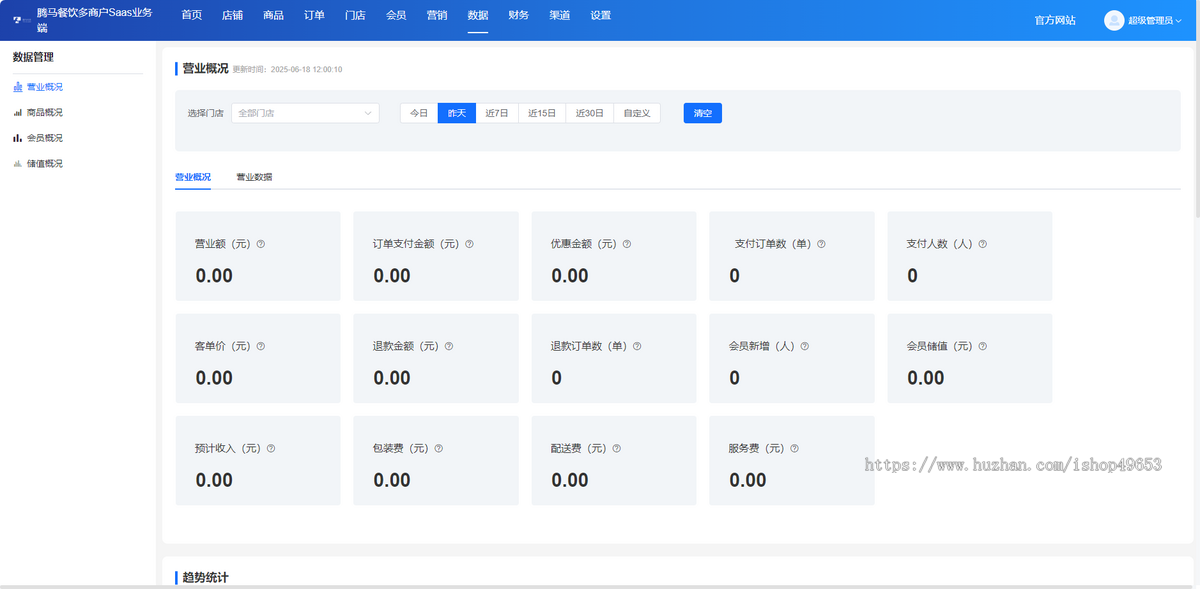The height and width of the screenshot is (589, 1200).
Task: Switch to the 营业概况 content tab
Action: 193,177
